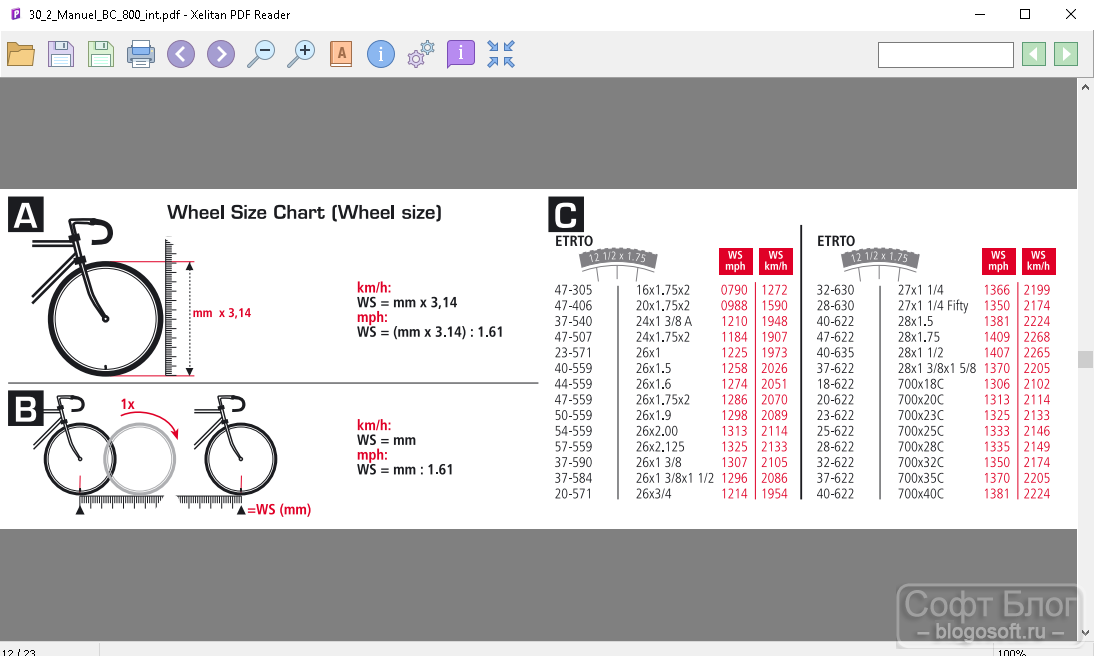The image size is (1094, 656).
Task: Click the red km/h value '1954'
Action: (774, 493)
